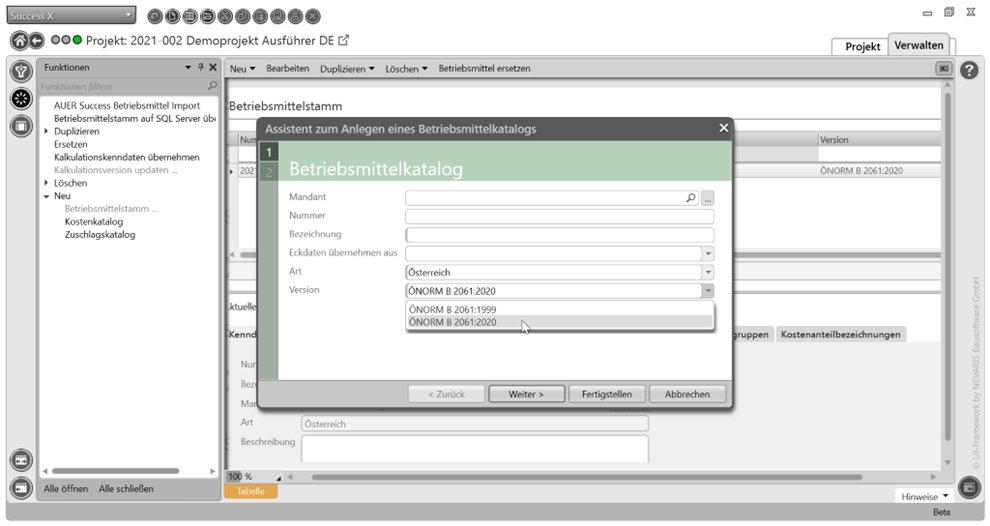Click the funnel filter sidebar icon
The image size is (990, 526).
(21, 71)
